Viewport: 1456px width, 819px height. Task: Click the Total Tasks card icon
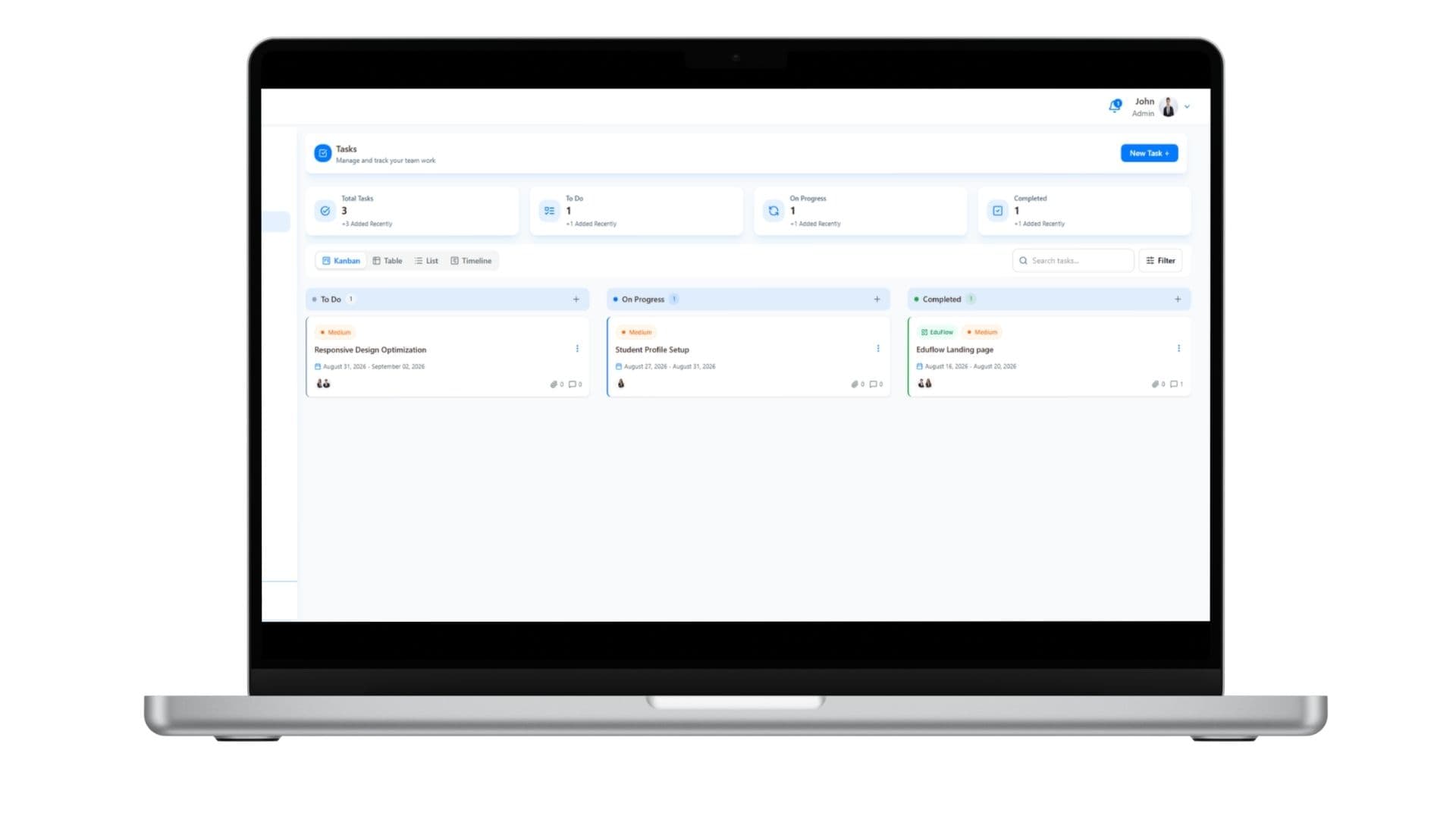(x=325, y=211)
